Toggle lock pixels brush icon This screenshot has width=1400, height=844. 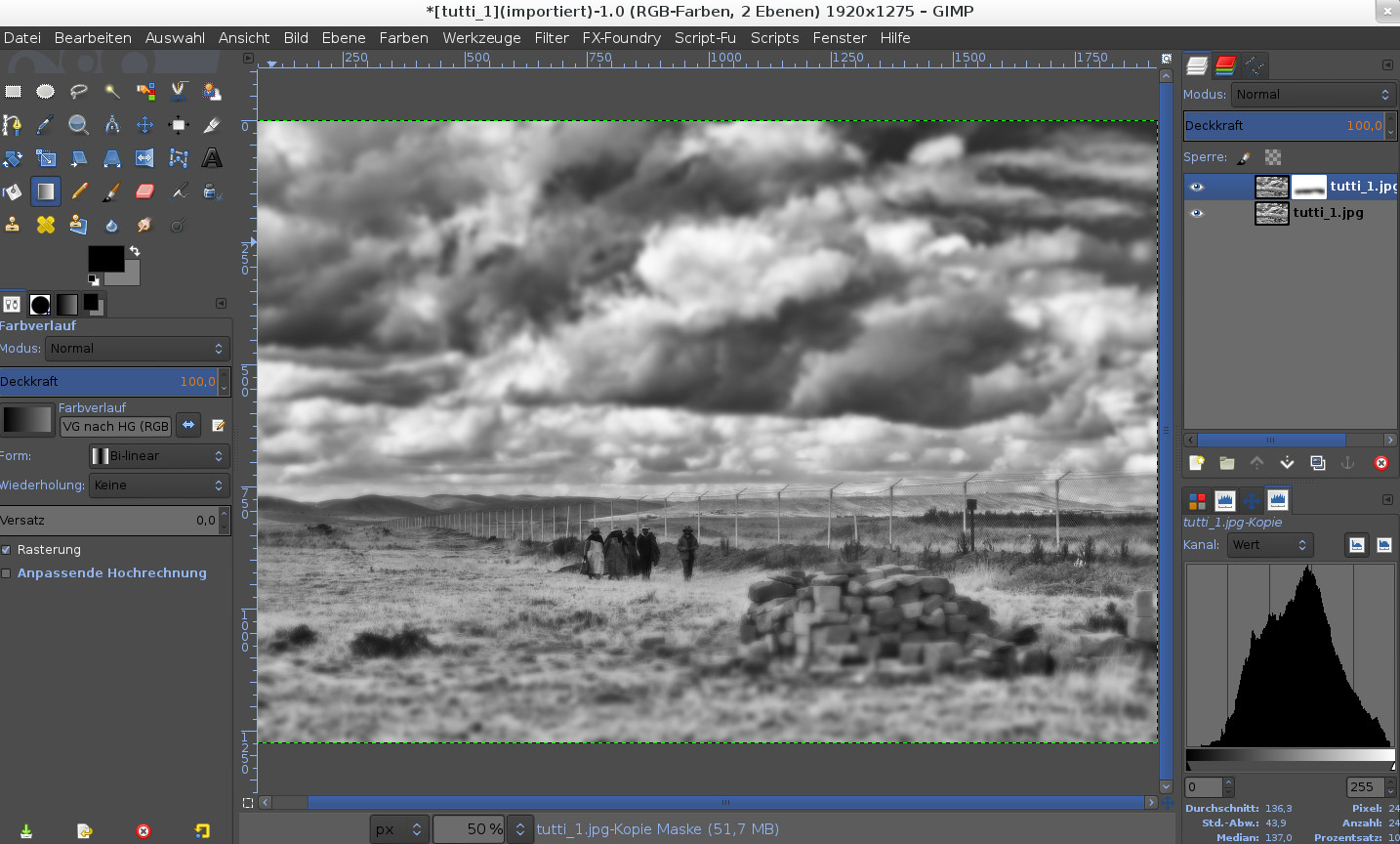1244,157
